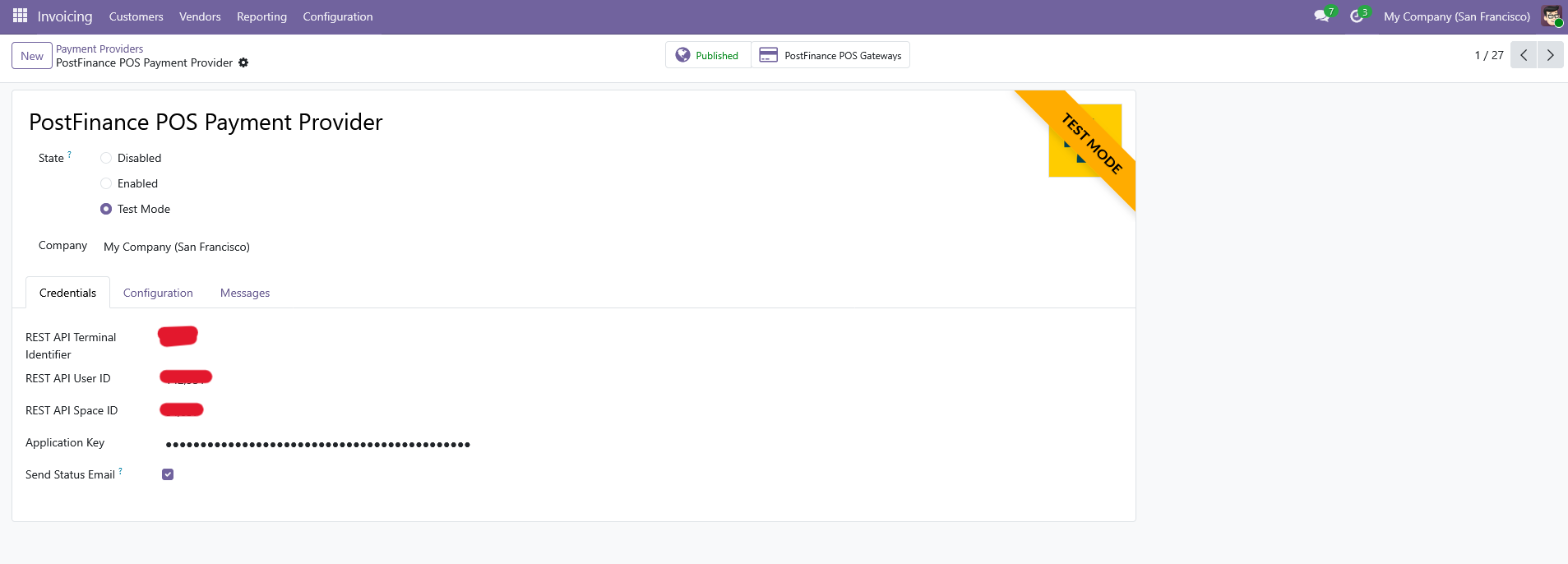The image size is (1568, 564).
Task: Open the Company field dropdown in form
Action: pyautogui.click(x=177, y=247)
